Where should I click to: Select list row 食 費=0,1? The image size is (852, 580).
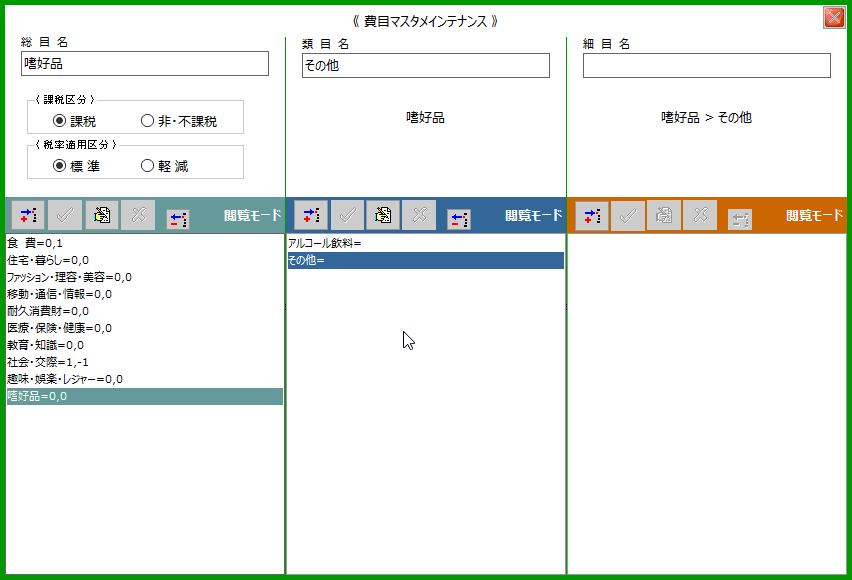pyautogui.click(x=145, y=243)
